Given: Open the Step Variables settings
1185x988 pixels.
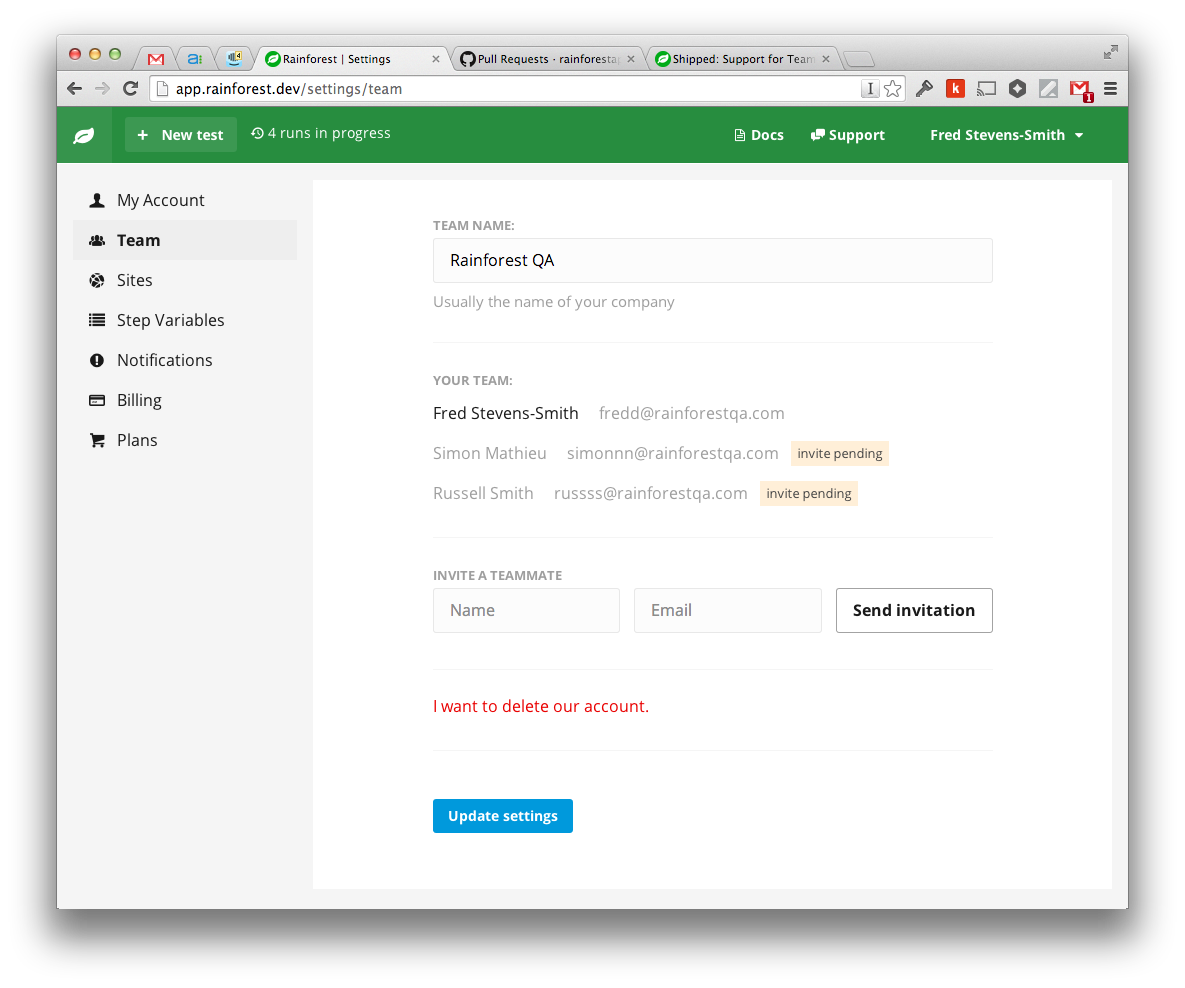Looking at the screenshot, I should (x=185, y=321).
